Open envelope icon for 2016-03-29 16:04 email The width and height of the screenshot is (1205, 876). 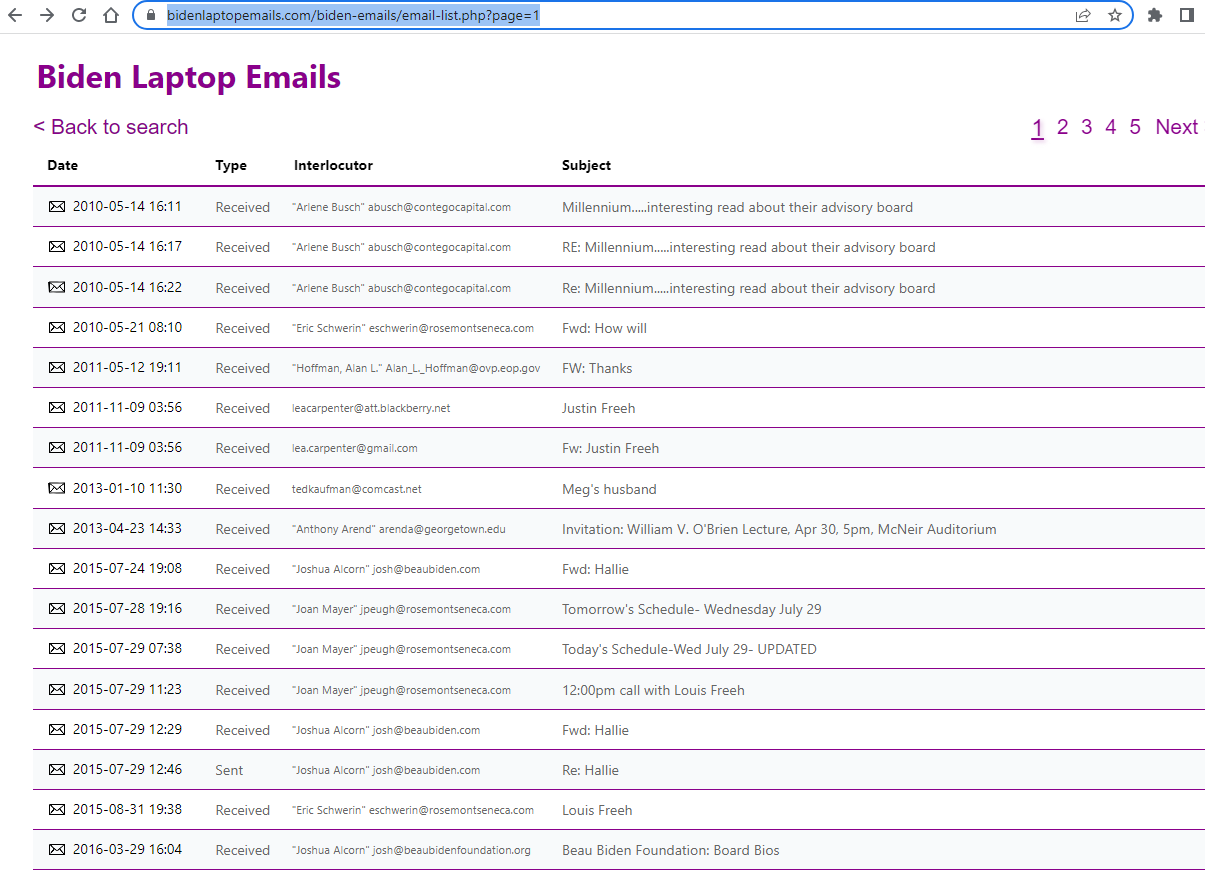point(57,849)
